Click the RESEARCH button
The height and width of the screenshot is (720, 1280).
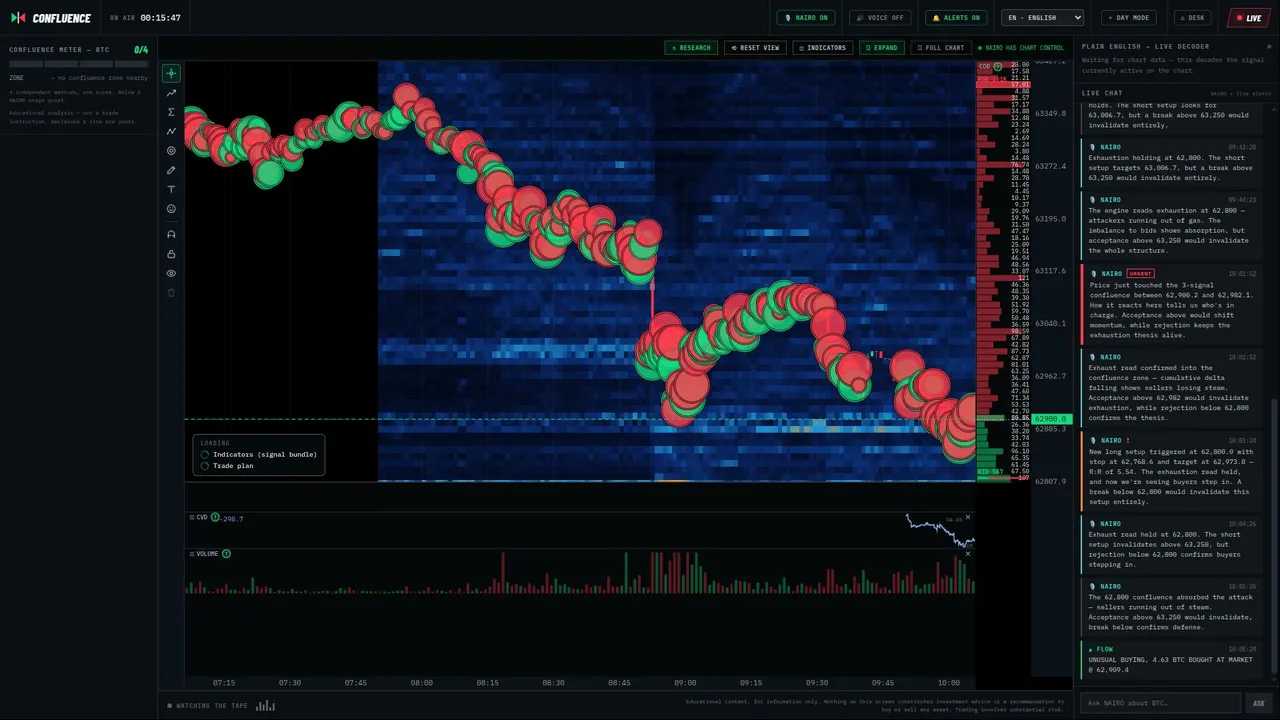point(691,48)
